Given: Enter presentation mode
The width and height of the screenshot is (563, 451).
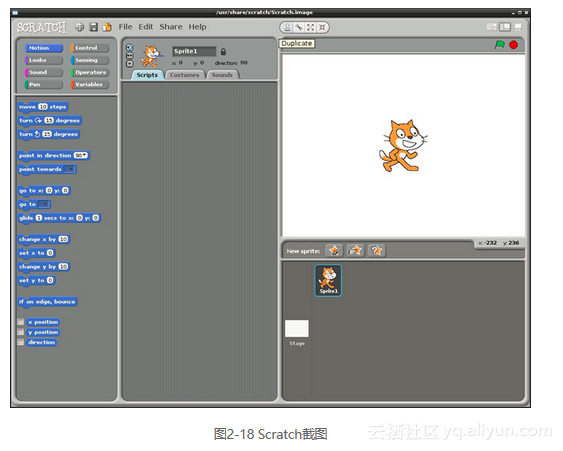Looking at the screenshot, I should tap(518, 27).
